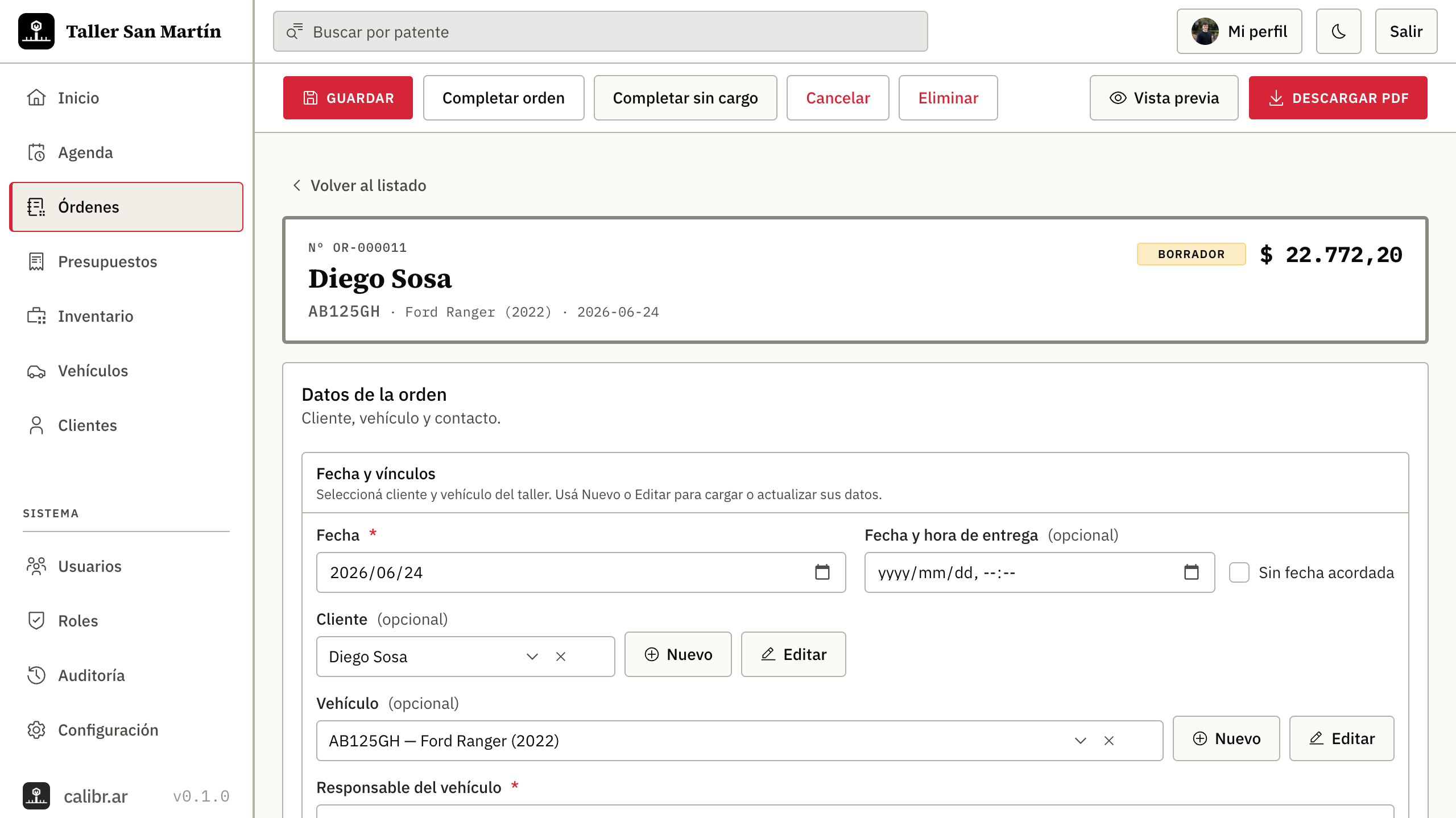
Task: Clear selected vehicle AB125GH
Action: 1109,741
